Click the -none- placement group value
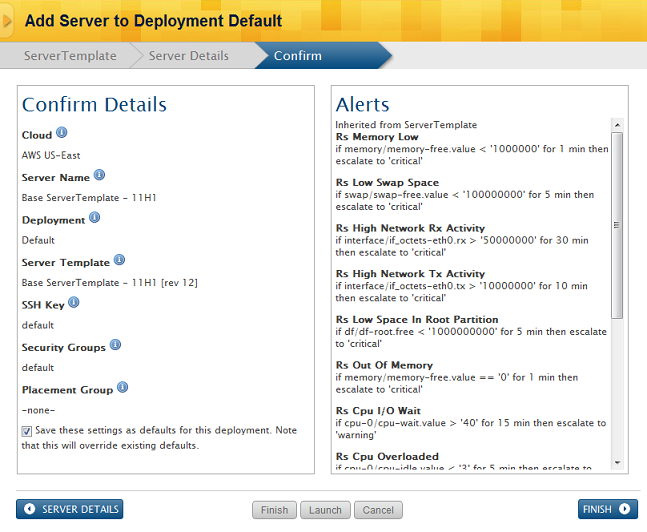The width and height of the screenshot is (647, 532). tap(38, 410)
